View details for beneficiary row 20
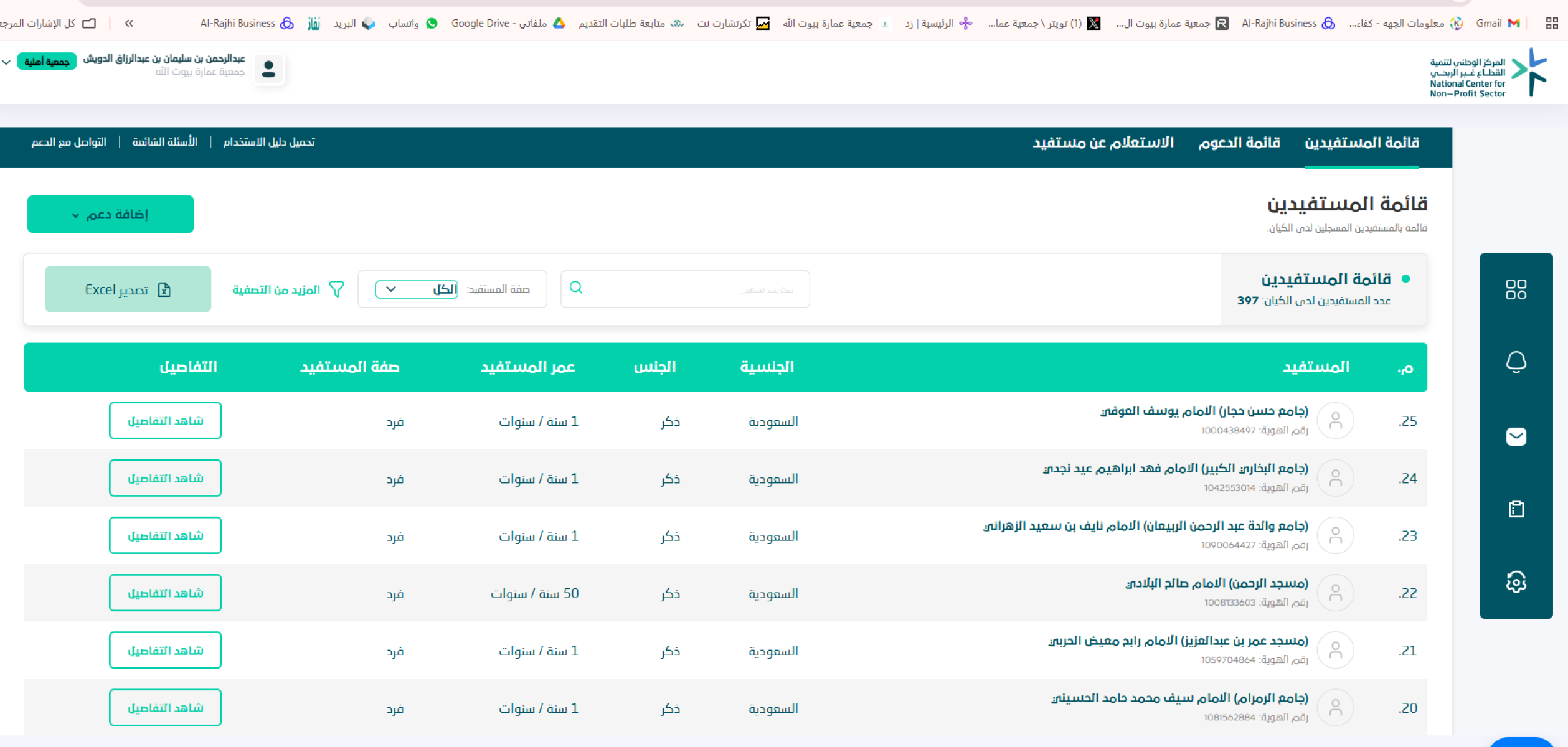The height and width of the screenshot is (747, 1568). (165, 707)
